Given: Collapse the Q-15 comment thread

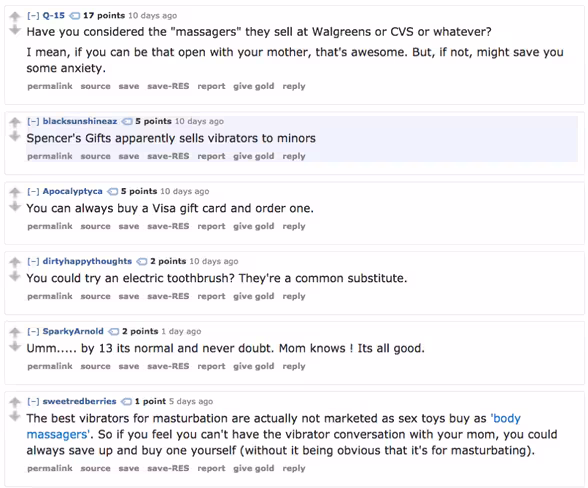Looking at the screenshot, I should coord(33,16).
